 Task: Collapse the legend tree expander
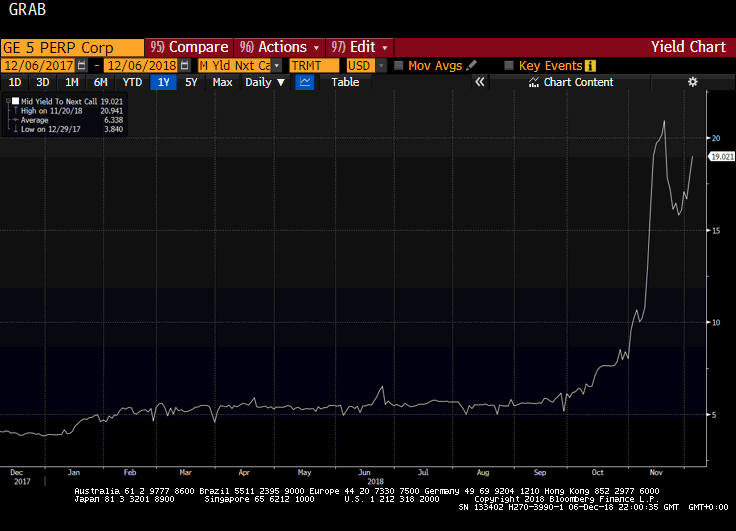tap(8, 101)
